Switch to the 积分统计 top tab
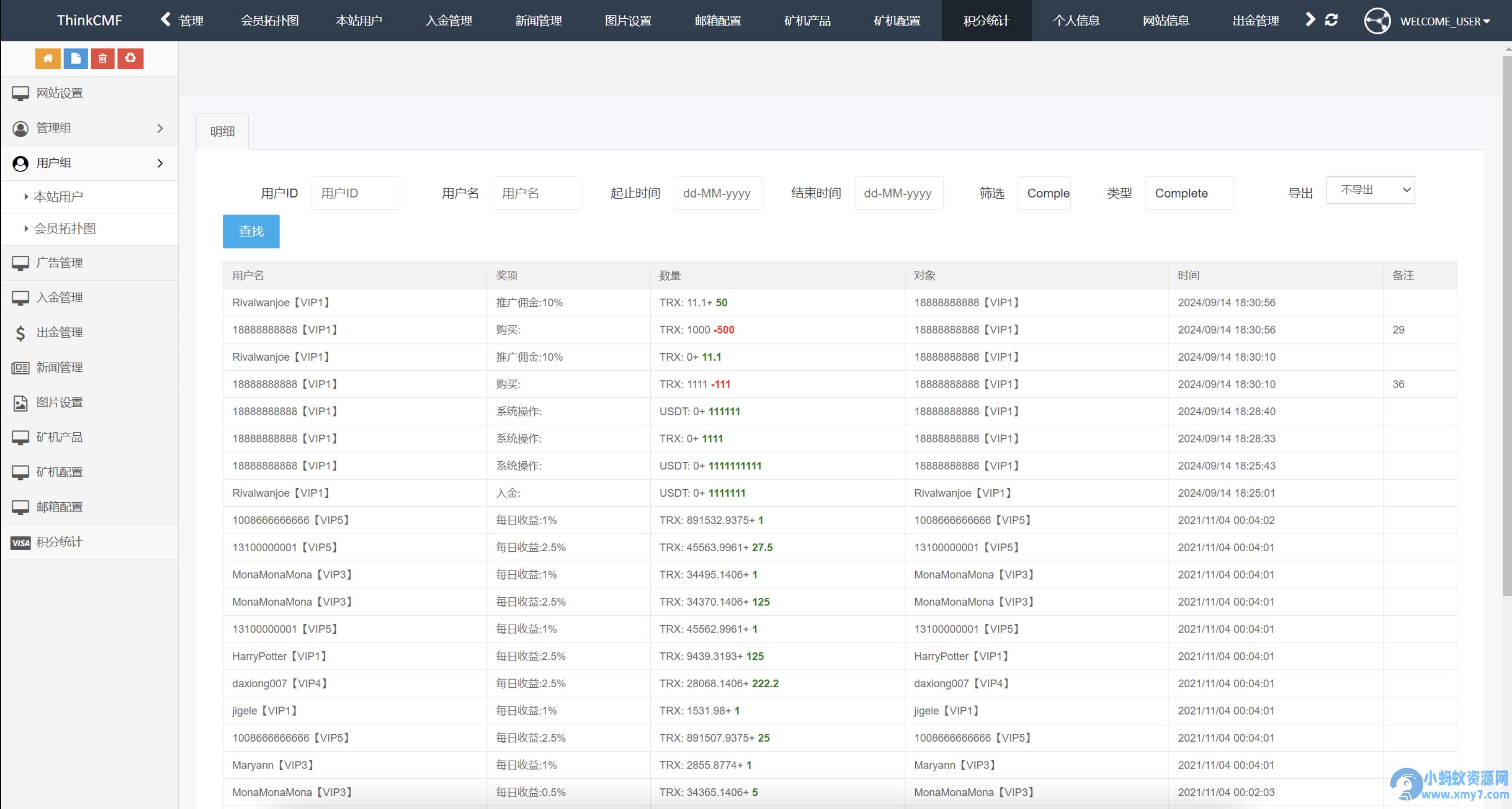The width and height of the screenshot is (1512, 809). [x=987, y=21]
